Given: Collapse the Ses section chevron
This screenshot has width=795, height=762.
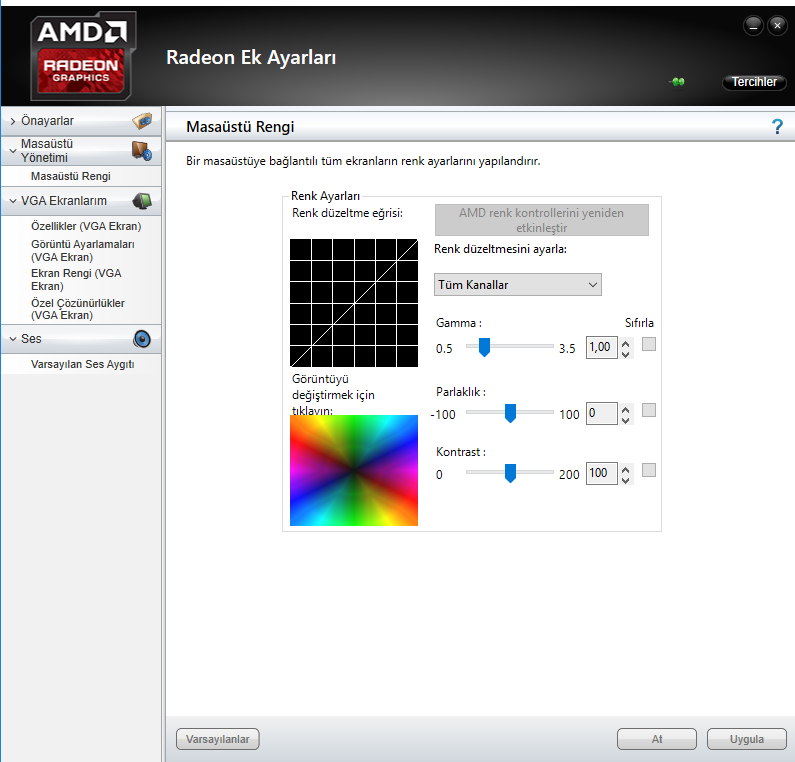Looking at the screenshot, I should pos(13,339).
